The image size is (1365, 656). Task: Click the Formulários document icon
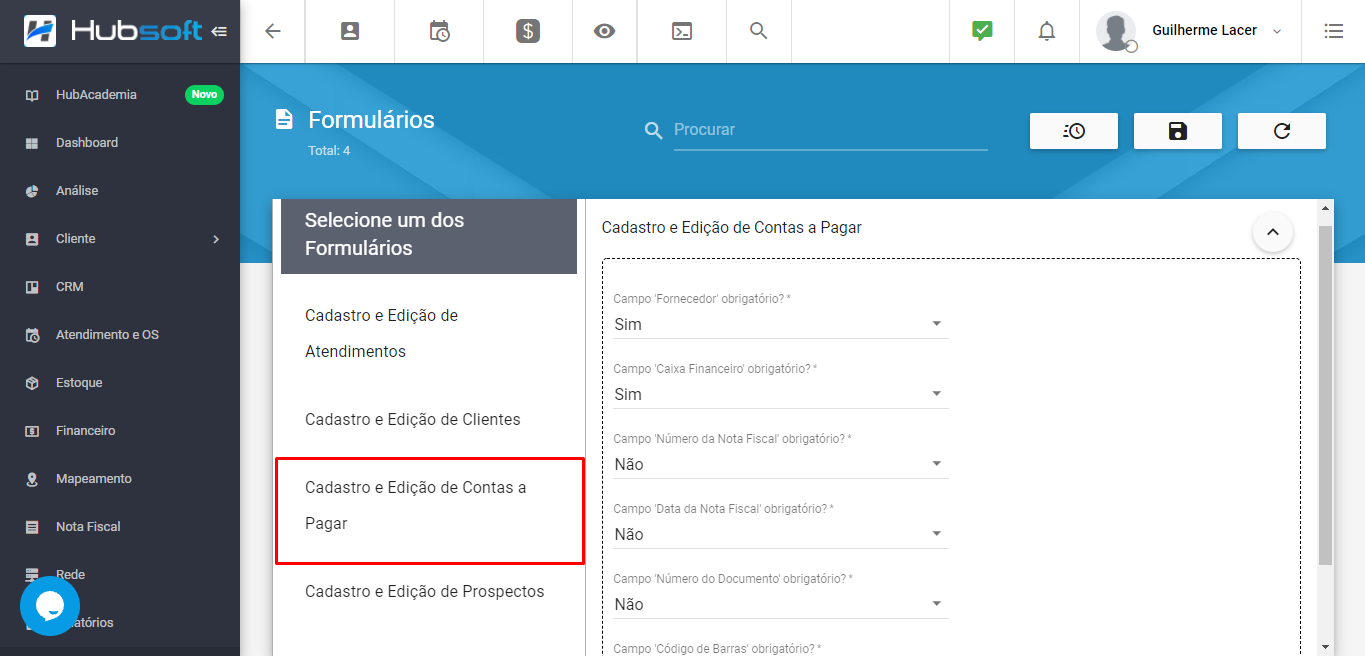click(284, 120)
